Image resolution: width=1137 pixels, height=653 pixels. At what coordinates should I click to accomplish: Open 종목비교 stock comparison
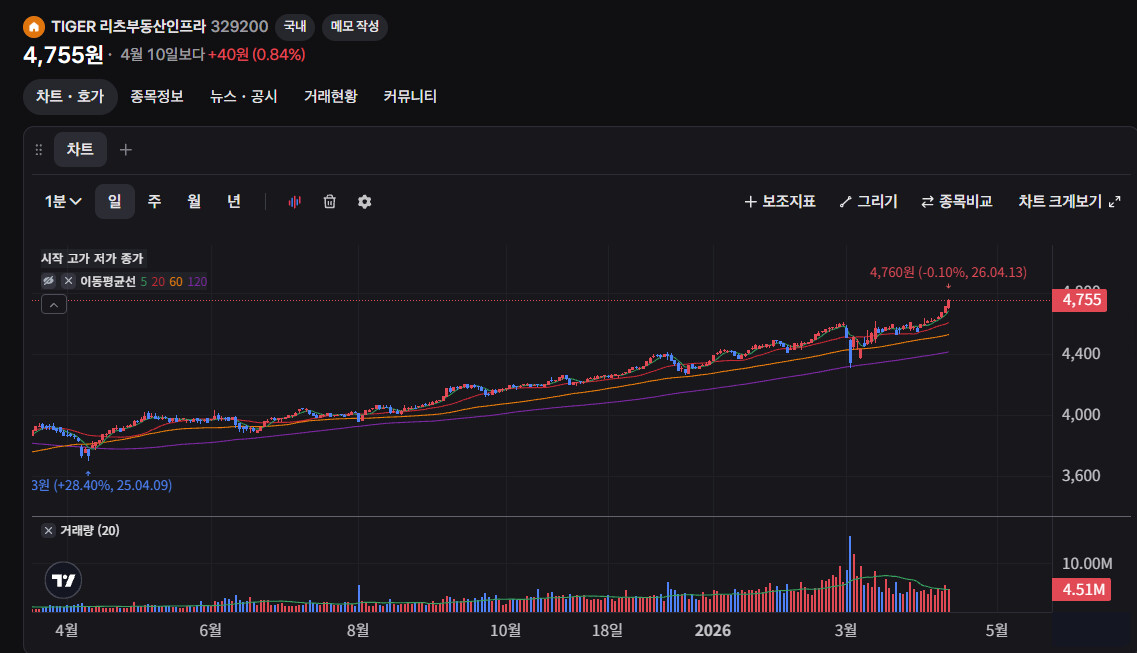tap(956, 201)
